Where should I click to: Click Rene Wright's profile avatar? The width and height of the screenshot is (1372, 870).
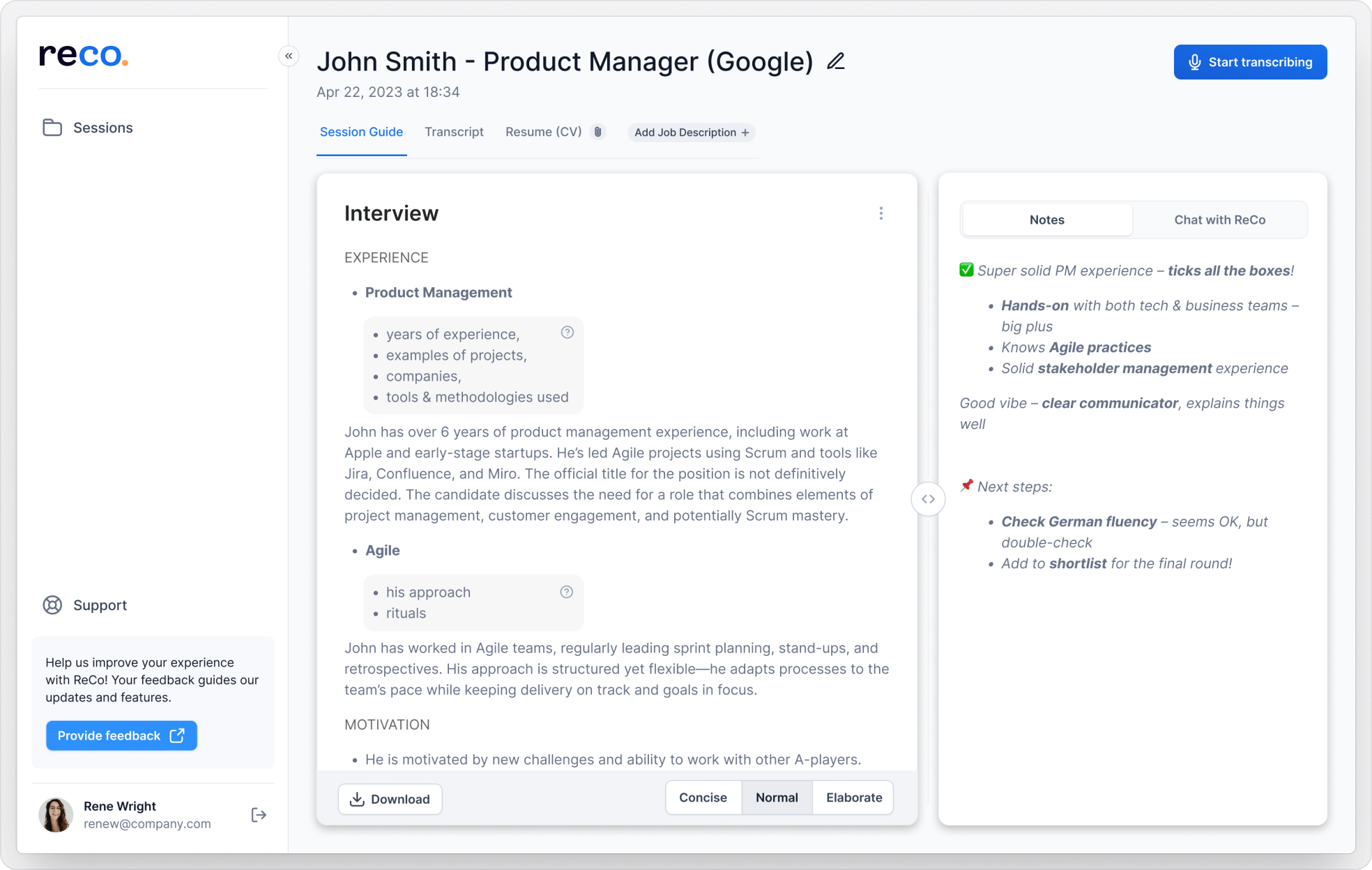tap(56, 814)
